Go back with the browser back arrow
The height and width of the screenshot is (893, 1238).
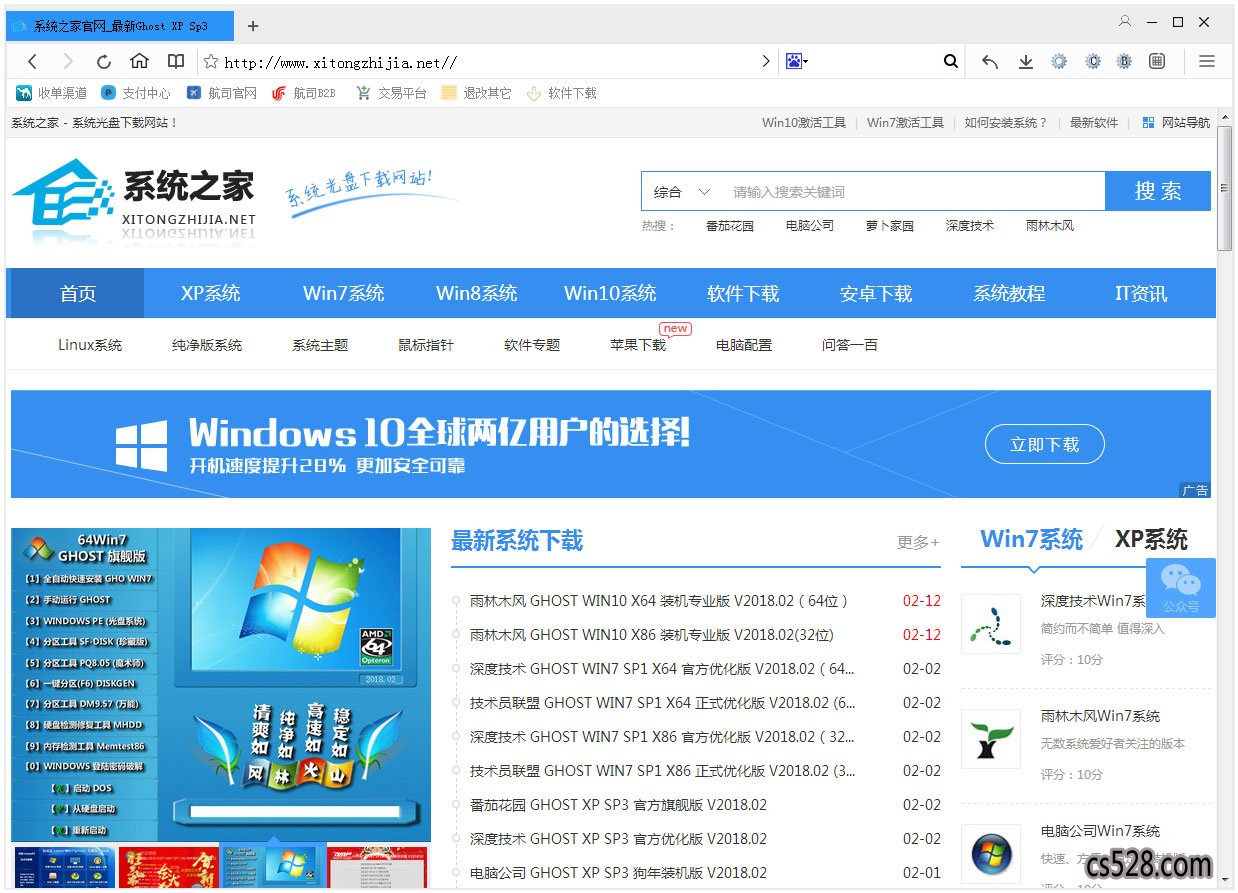(x=32, y=62)
